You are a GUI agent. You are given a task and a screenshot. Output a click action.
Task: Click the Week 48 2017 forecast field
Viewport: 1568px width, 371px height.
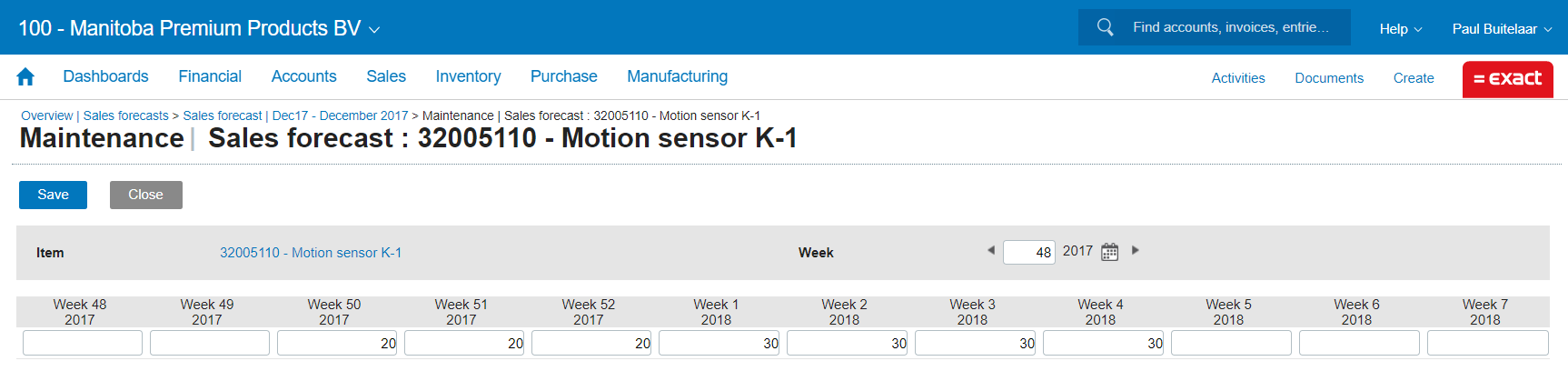(82, 343)
